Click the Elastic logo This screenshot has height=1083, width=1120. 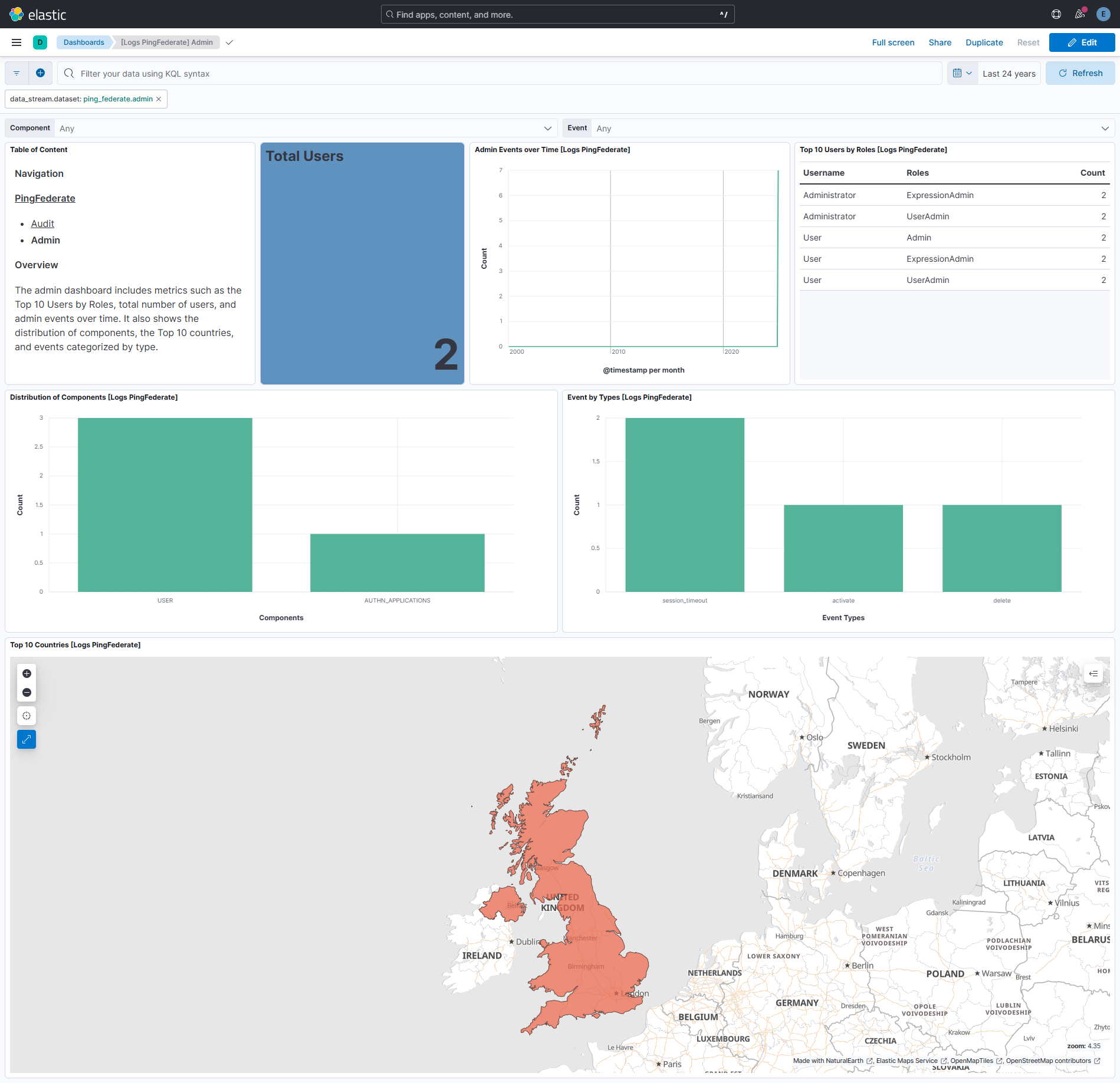click(17, 14)
